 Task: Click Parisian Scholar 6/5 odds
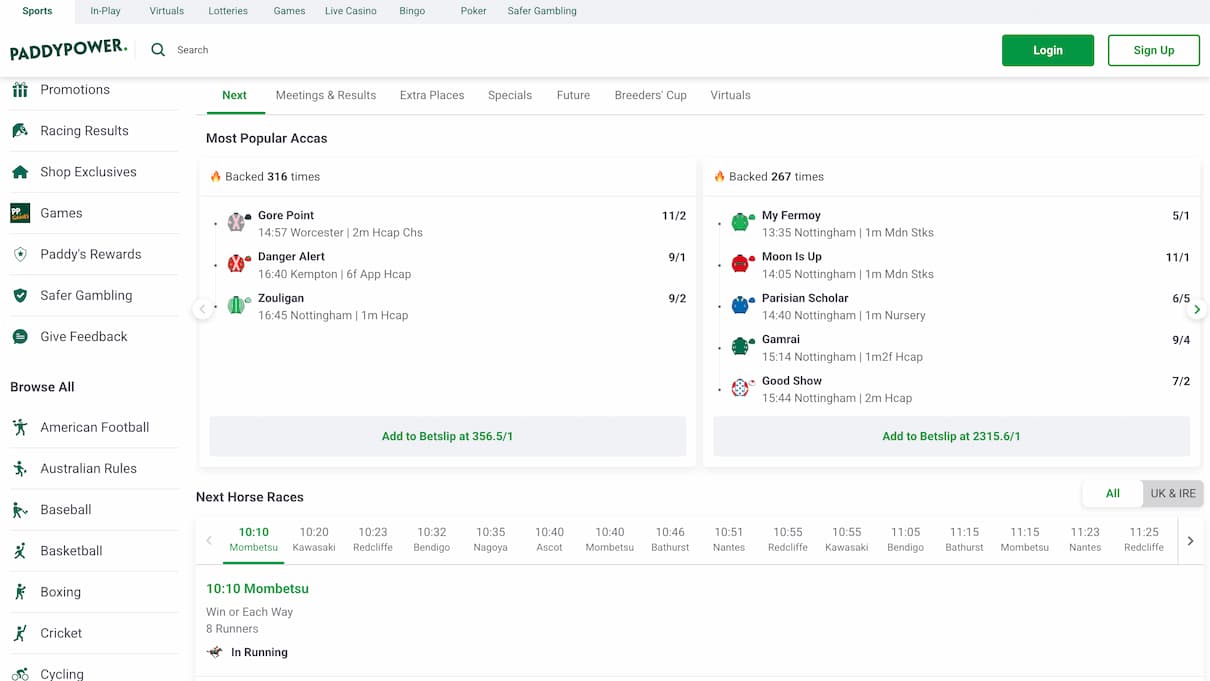tap(1181, 299)
